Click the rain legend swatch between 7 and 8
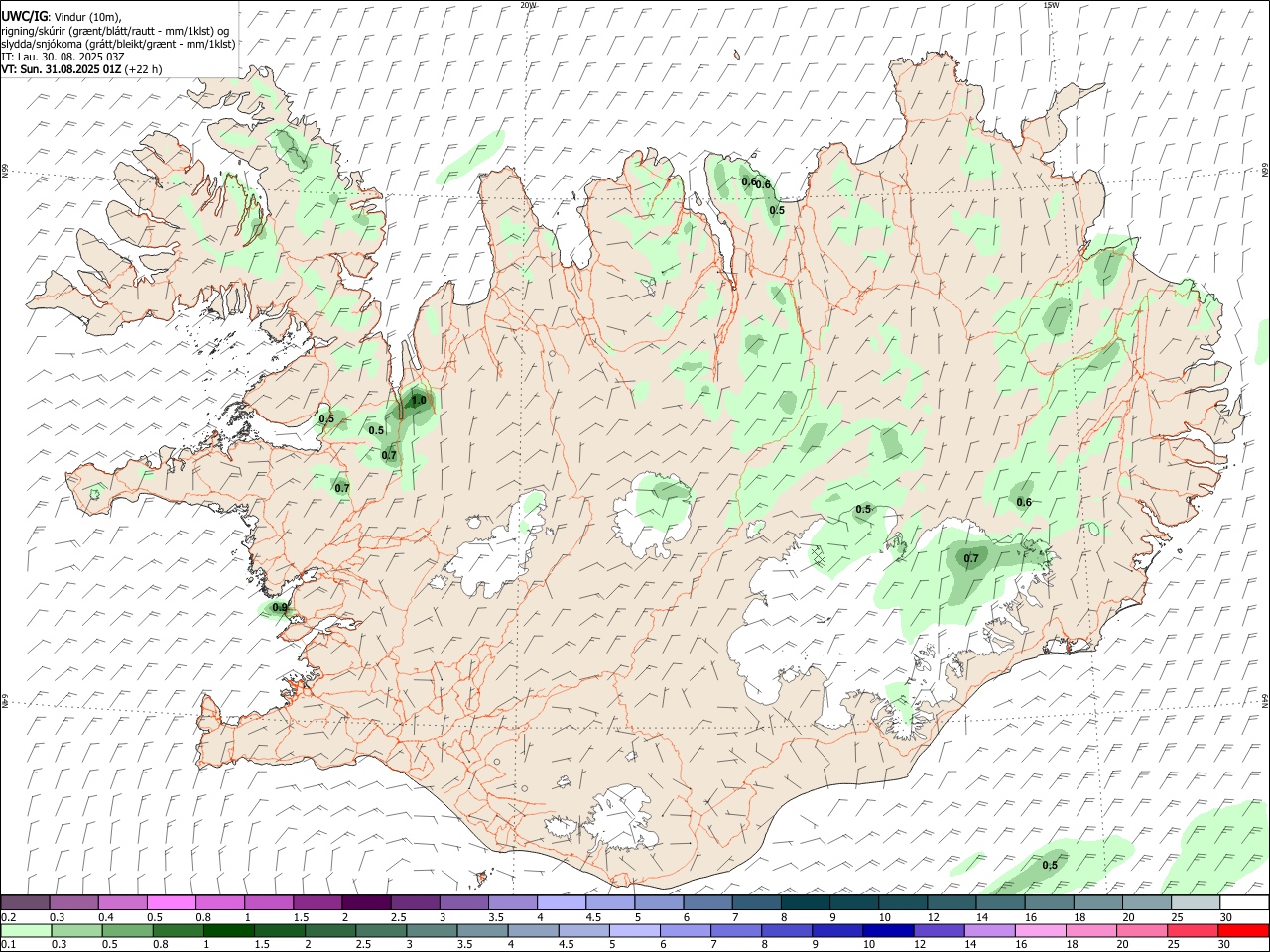 coord(735,931)
